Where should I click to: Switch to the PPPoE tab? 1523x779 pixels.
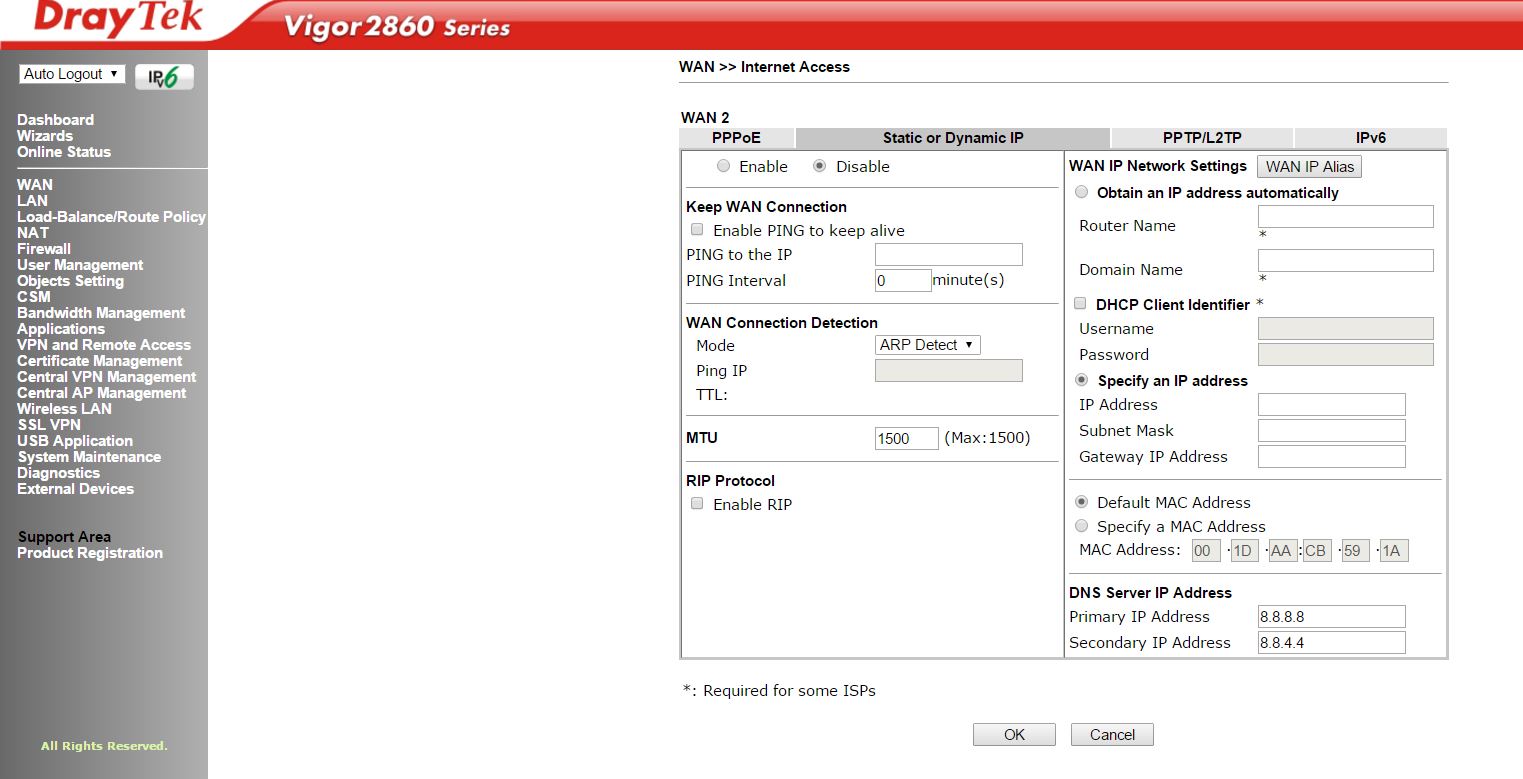tap(736, 138)
